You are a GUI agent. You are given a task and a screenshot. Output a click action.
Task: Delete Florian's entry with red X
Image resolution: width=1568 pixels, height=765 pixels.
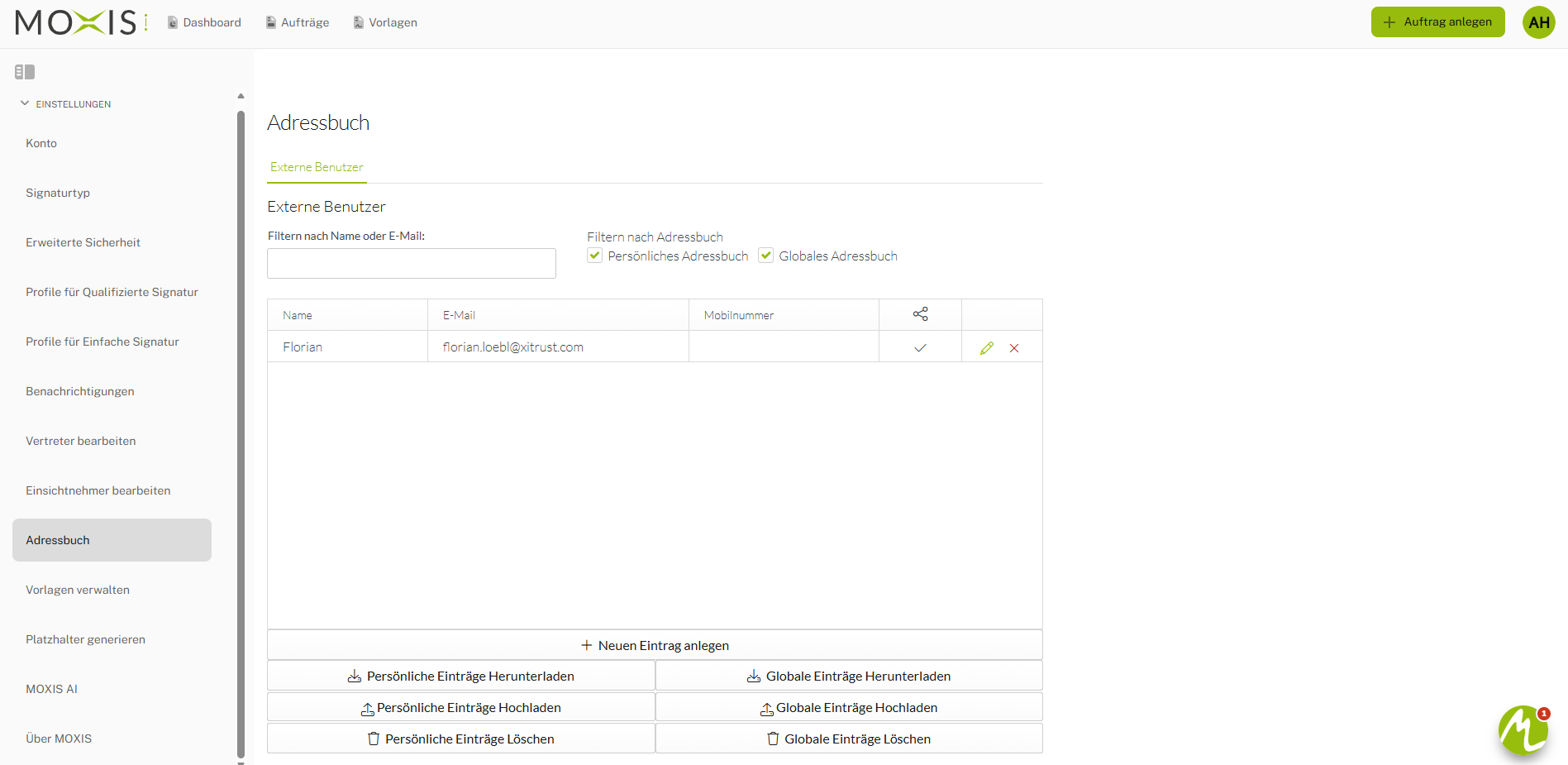(1014, 348)
